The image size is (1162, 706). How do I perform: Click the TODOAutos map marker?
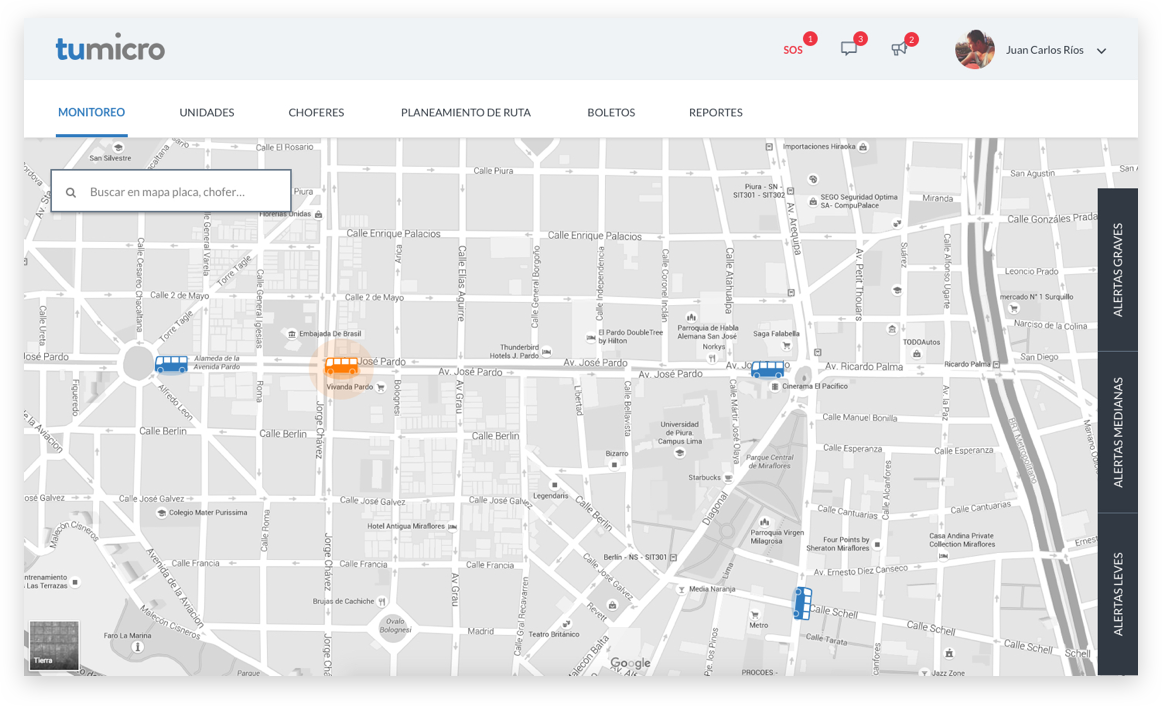(x=917, y=354)
